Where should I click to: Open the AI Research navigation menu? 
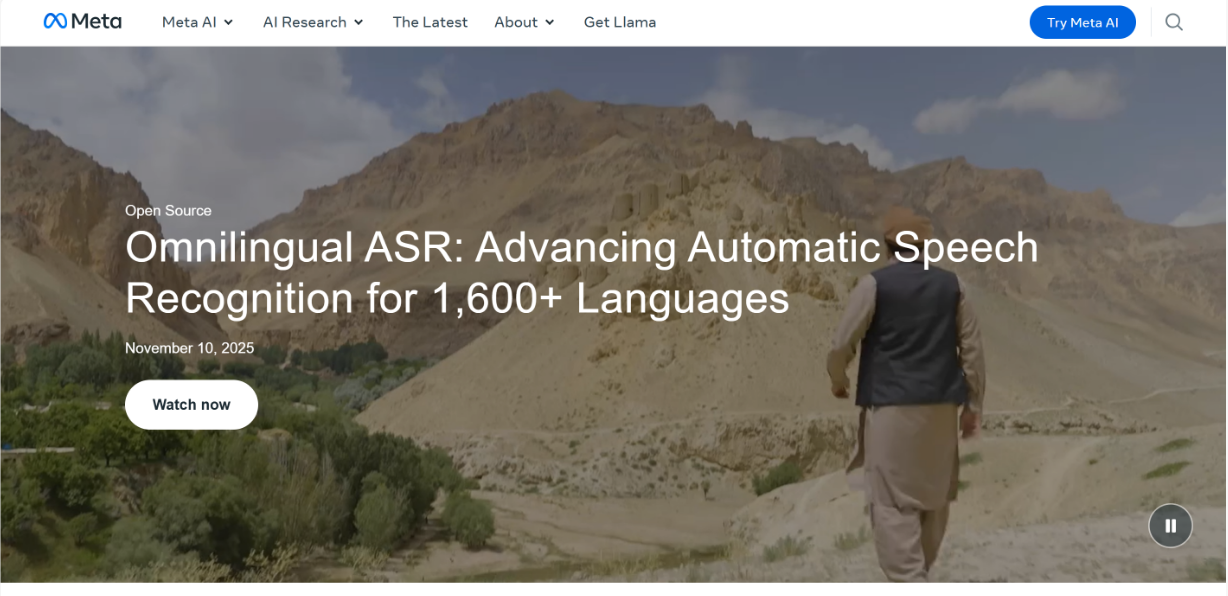(304, 22)
